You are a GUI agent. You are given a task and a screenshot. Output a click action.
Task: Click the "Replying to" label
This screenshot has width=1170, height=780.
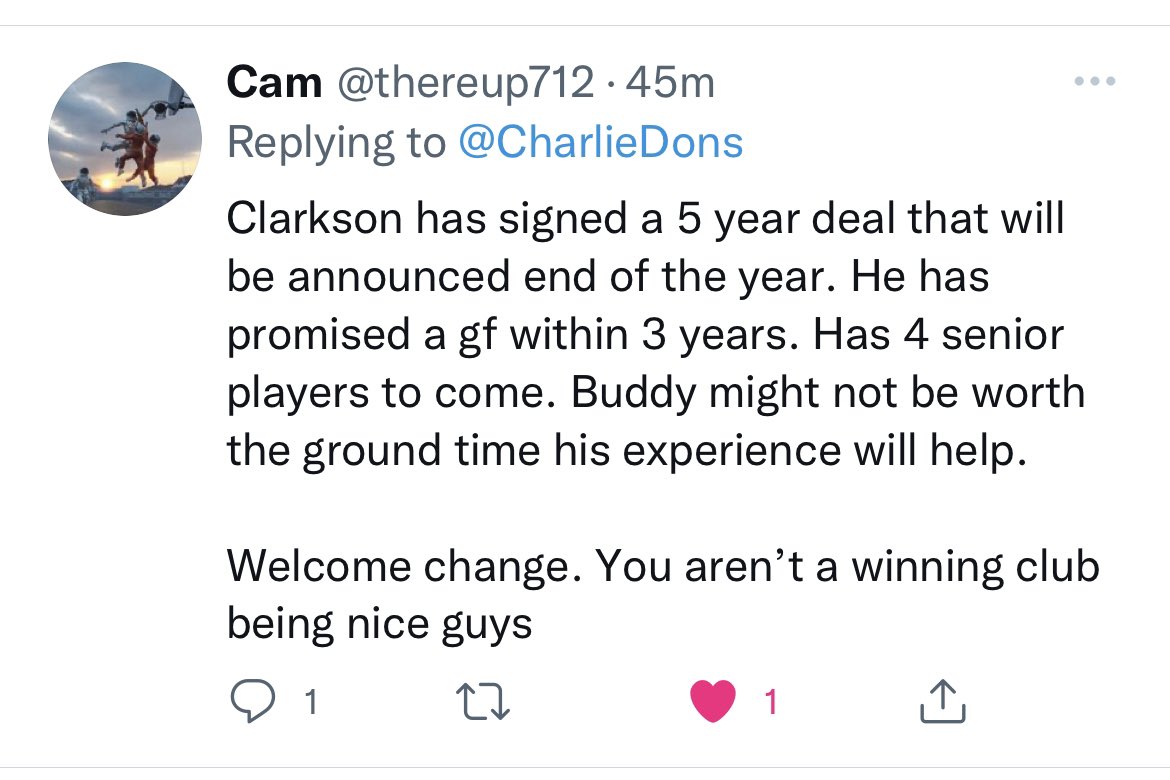pos(336,142)
